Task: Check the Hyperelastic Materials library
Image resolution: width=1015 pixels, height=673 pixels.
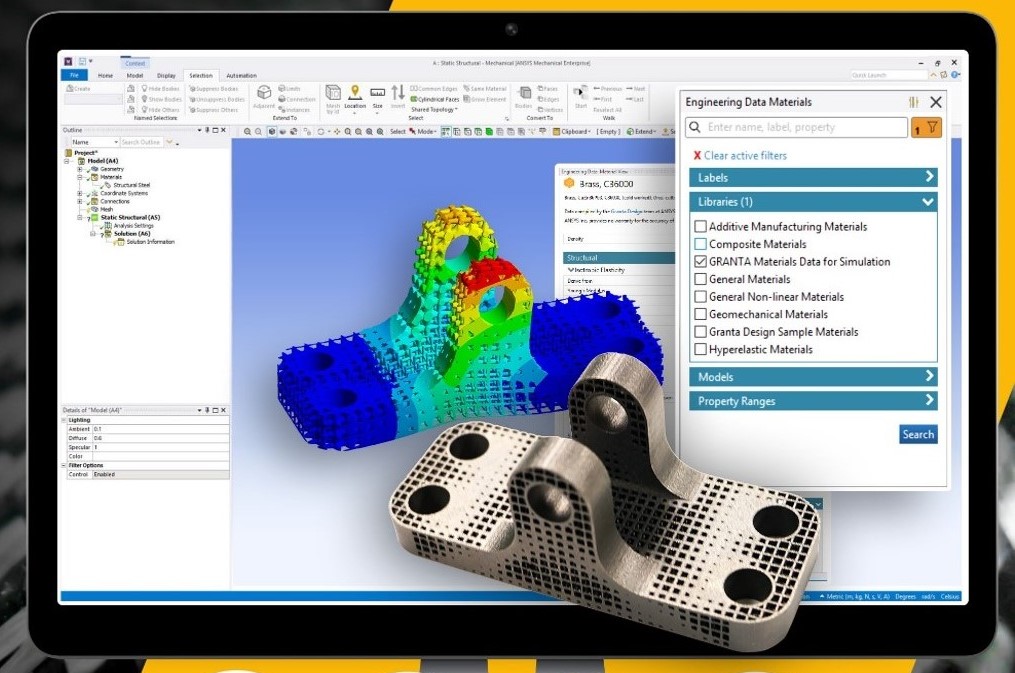Action: tap(700, 349)
